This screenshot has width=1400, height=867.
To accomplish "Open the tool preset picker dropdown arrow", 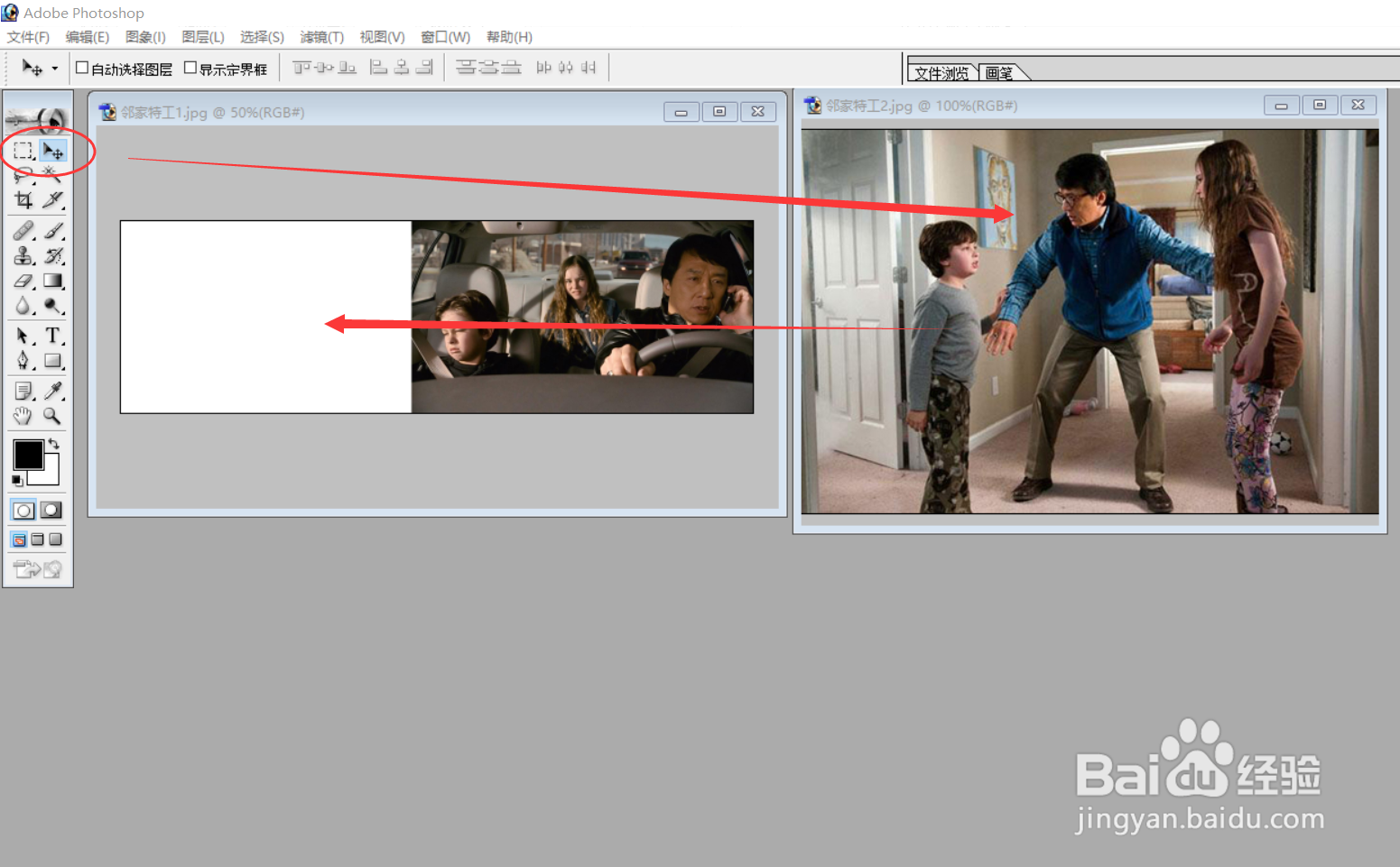I will point(55,69).
